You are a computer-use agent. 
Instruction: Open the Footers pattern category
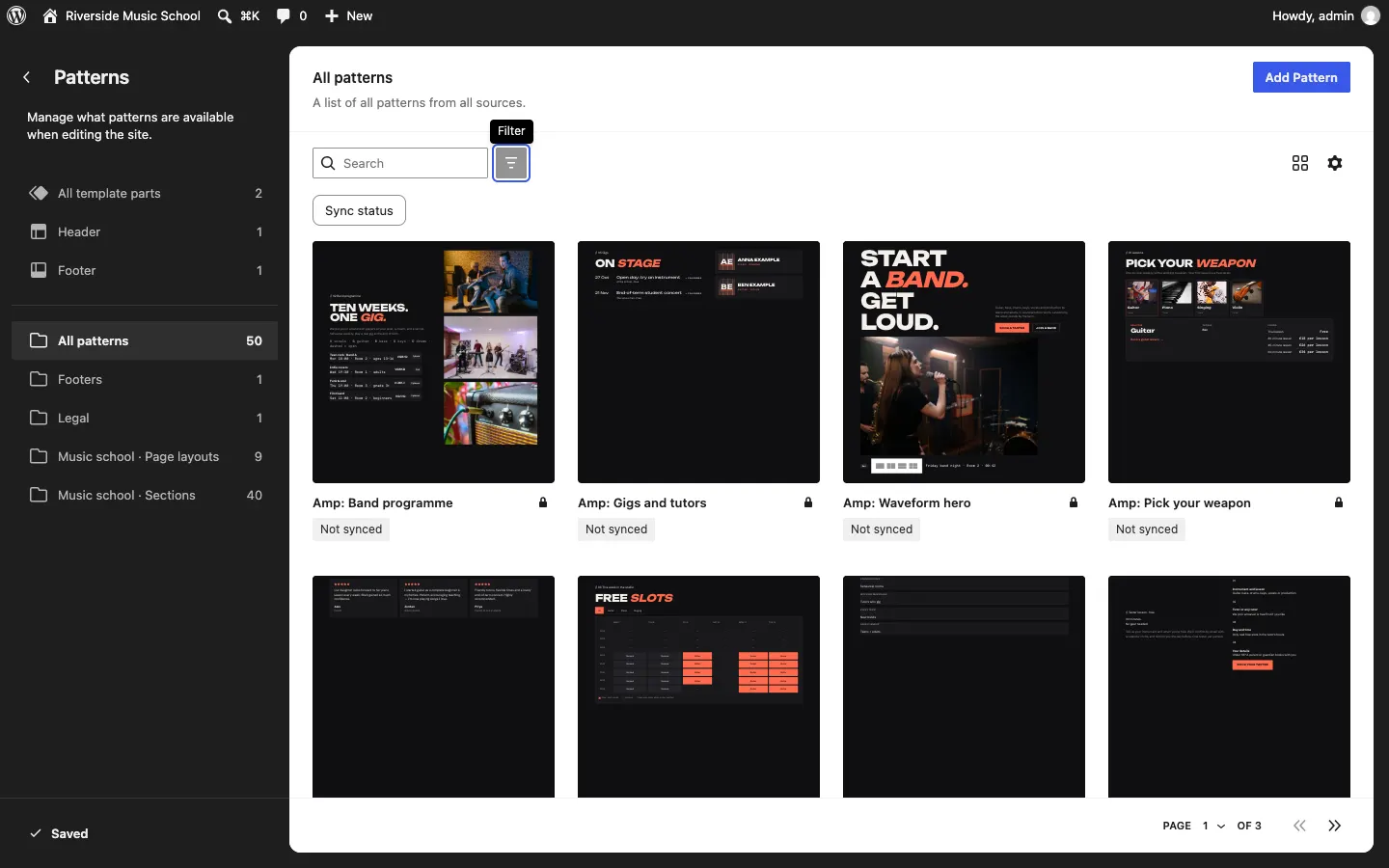tap(145, 379)
